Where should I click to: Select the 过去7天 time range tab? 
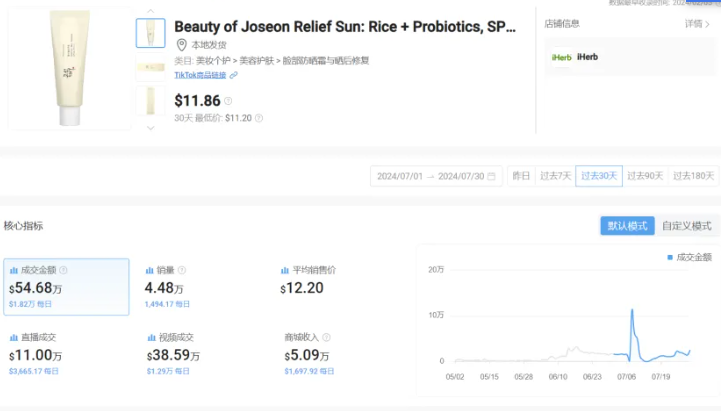[x=556, y=176]
